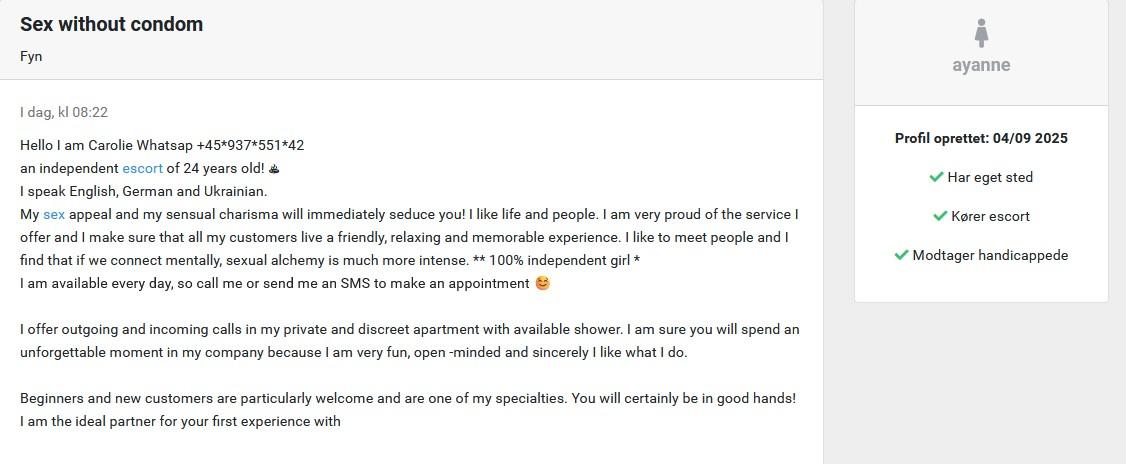Click the 'Beginners and new customers' paragraph
Image resolution: width=1126 pixels, height=464 pixels.
tap(408, 398)
